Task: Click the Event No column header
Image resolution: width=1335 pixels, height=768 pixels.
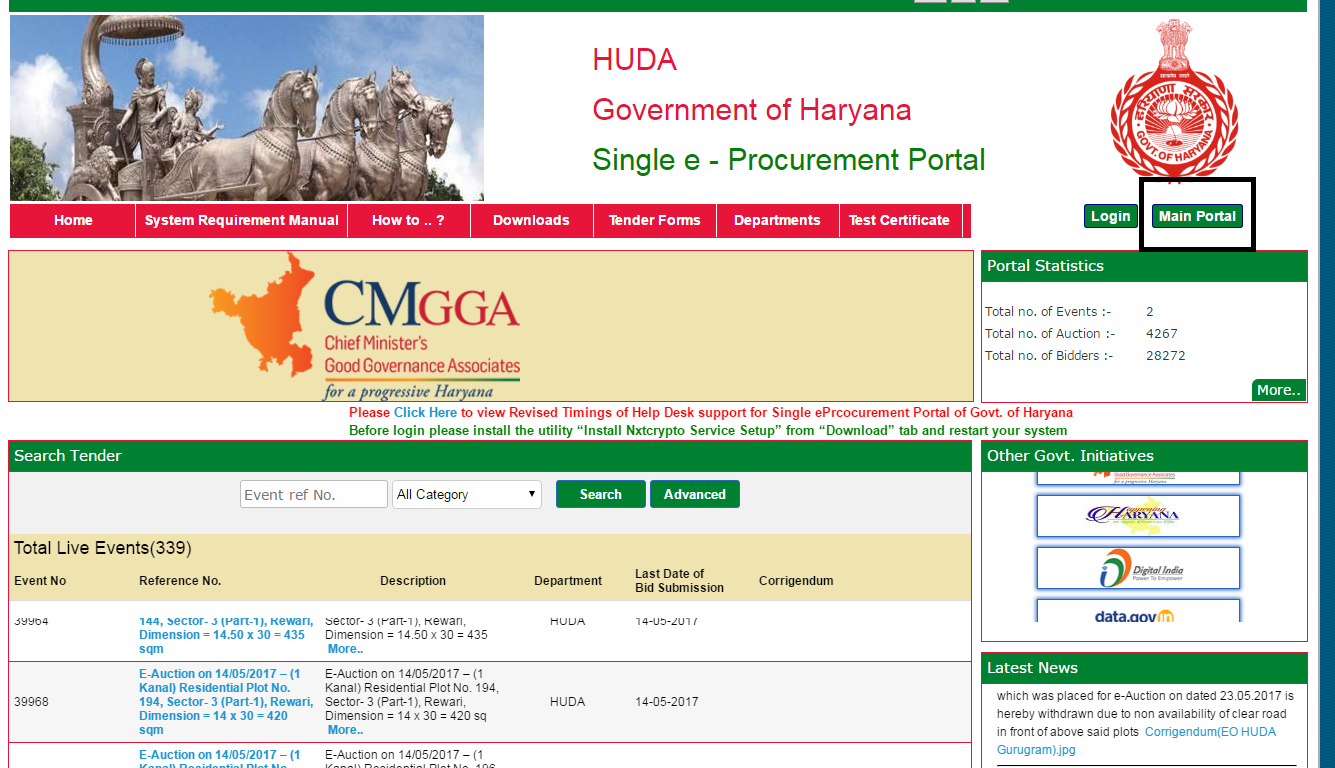Action: tap(40, 581)
